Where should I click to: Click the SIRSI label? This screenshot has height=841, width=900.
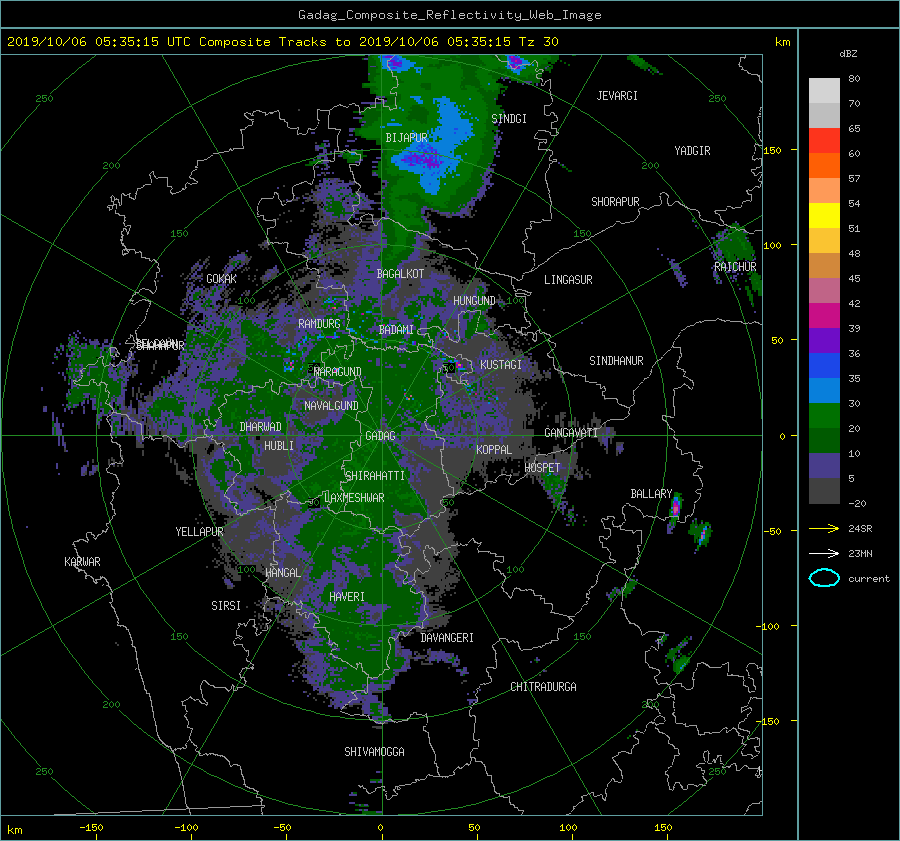coord(226,606)
